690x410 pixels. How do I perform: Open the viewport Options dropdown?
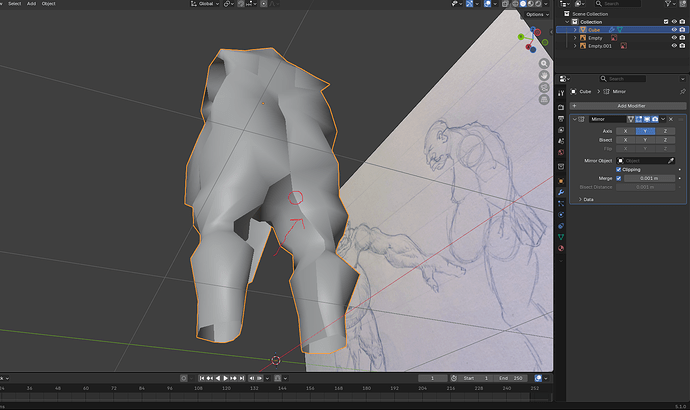[537, 15]
